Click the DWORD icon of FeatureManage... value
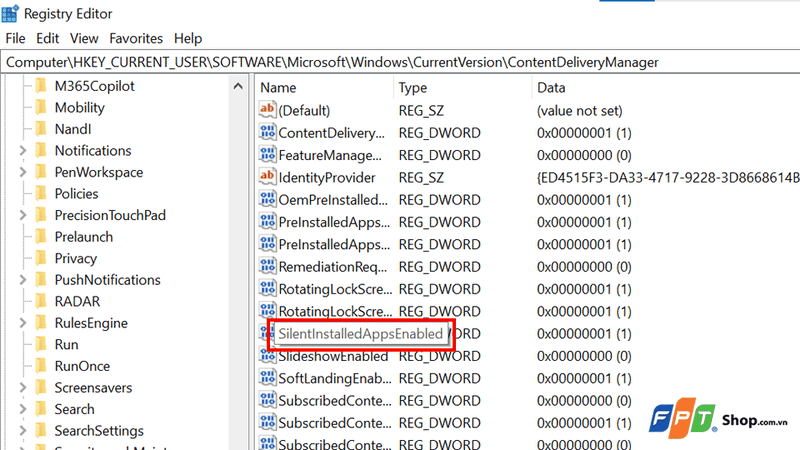This screenshot has height=450, width=800. pos(267,155)
